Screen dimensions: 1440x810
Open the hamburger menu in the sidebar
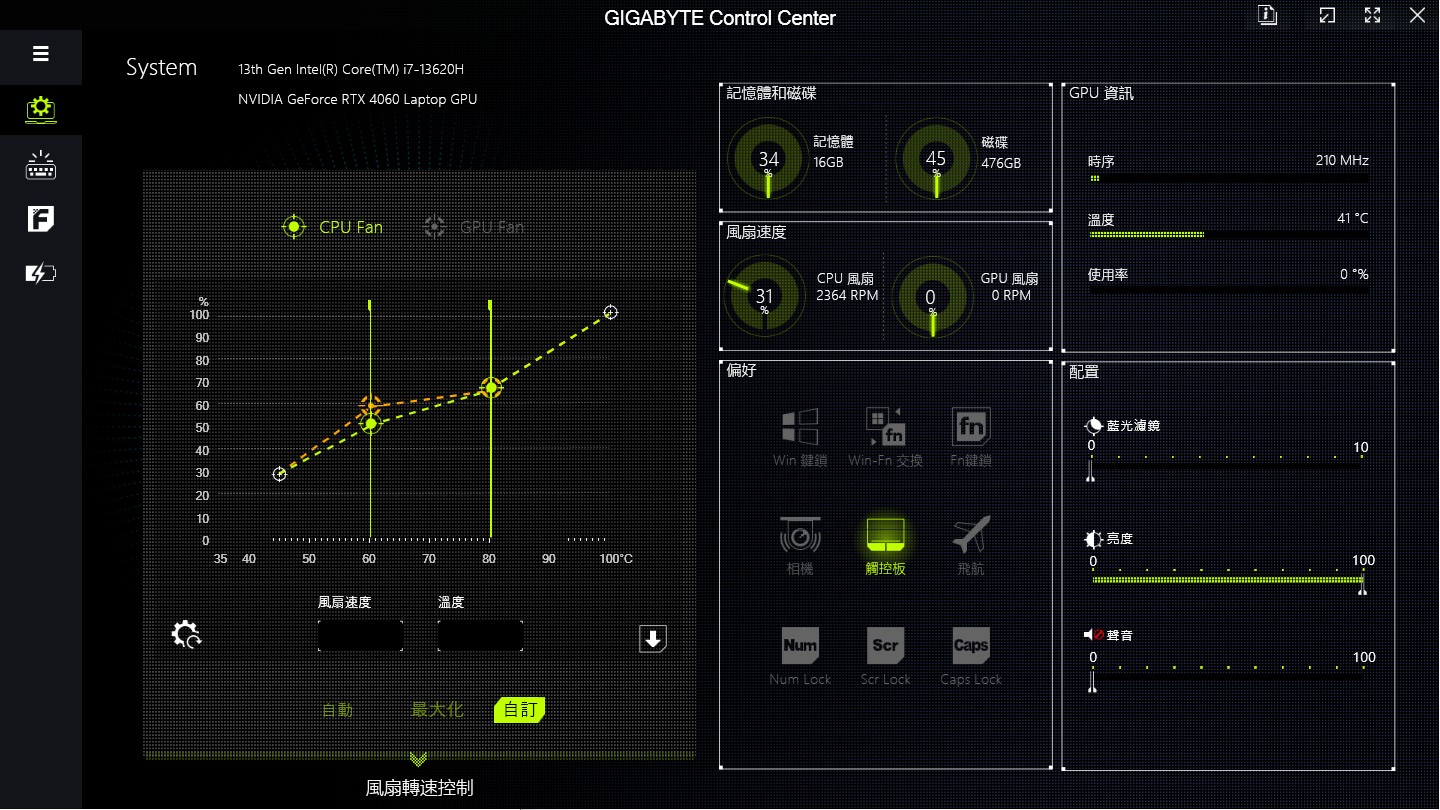tap(41, 54)
